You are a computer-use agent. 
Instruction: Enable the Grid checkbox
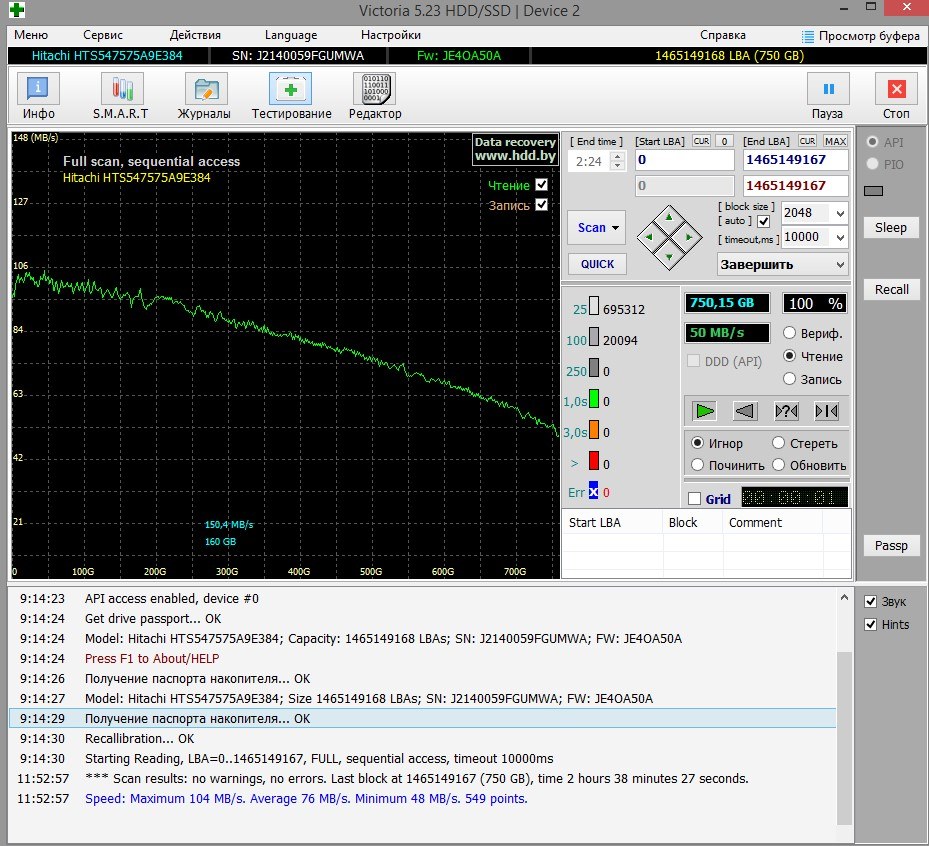[695, 499]
